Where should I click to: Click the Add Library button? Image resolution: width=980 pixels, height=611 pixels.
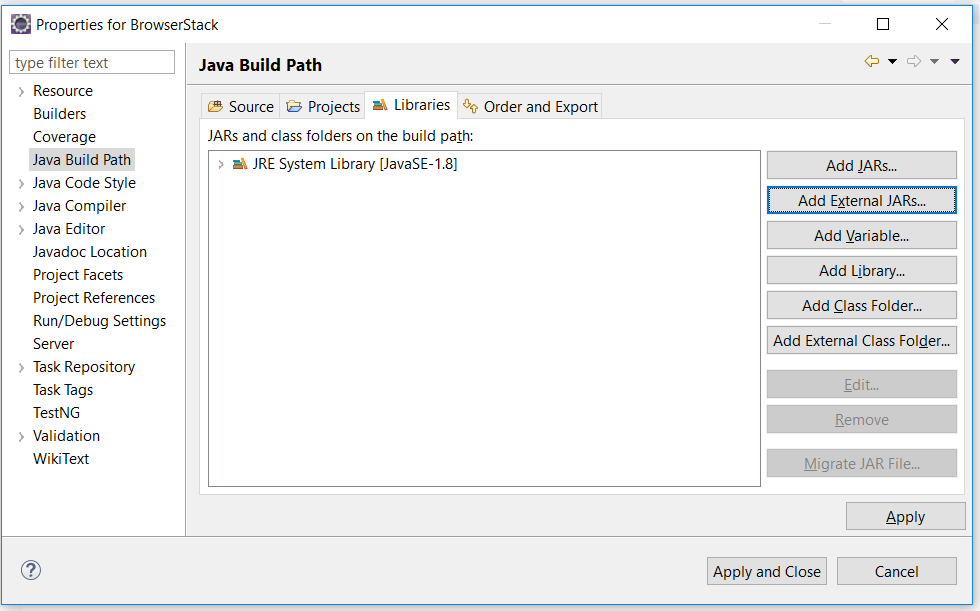point(861,271)
